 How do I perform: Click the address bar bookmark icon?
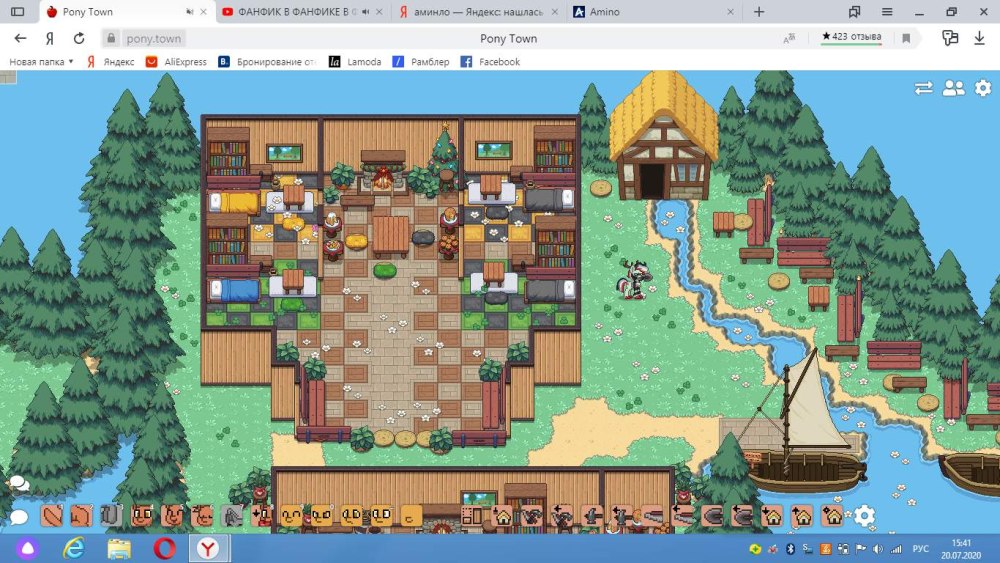(906, 38)
